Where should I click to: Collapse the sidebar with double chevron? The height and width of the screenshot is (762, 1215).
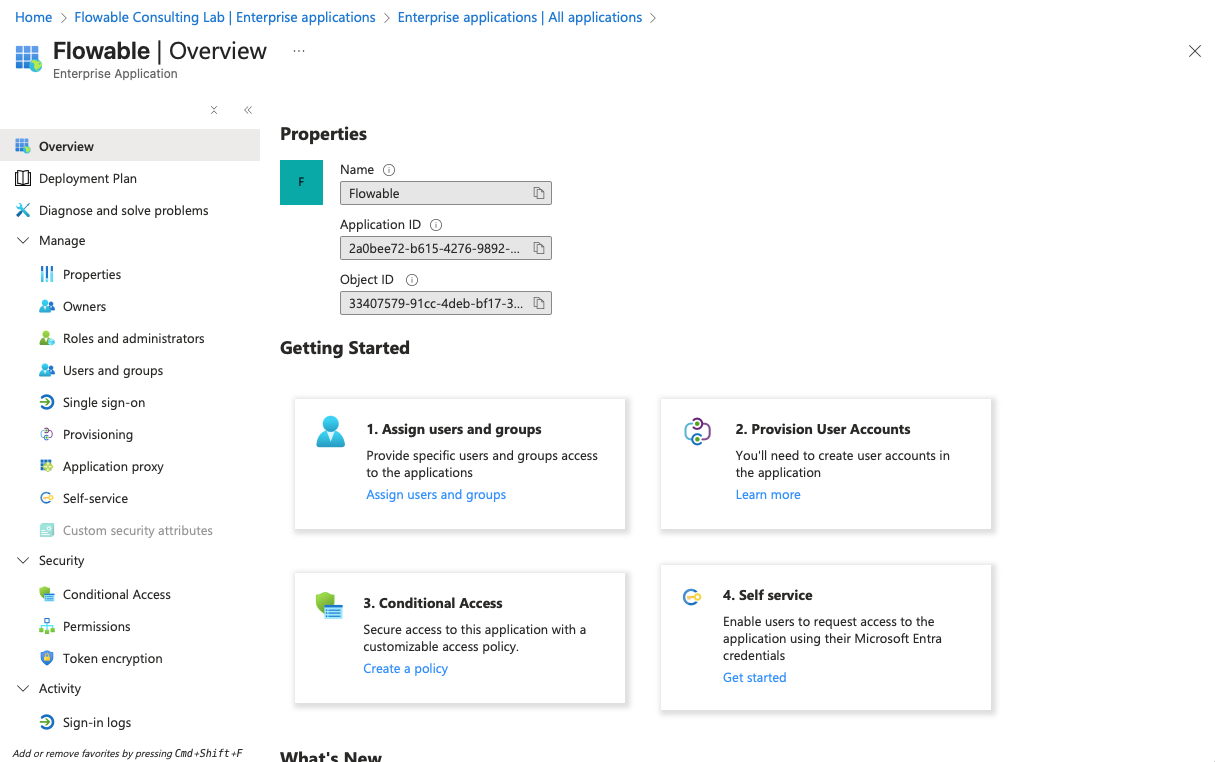coord(248,110)
